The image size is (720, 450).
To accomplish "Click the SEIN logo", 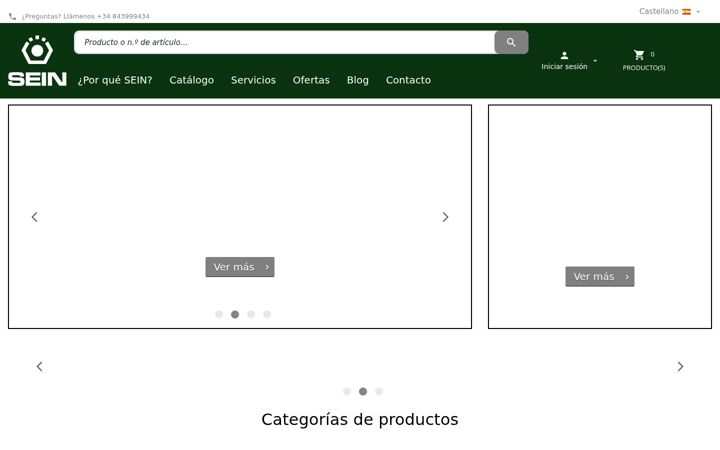I will point(37,61).
